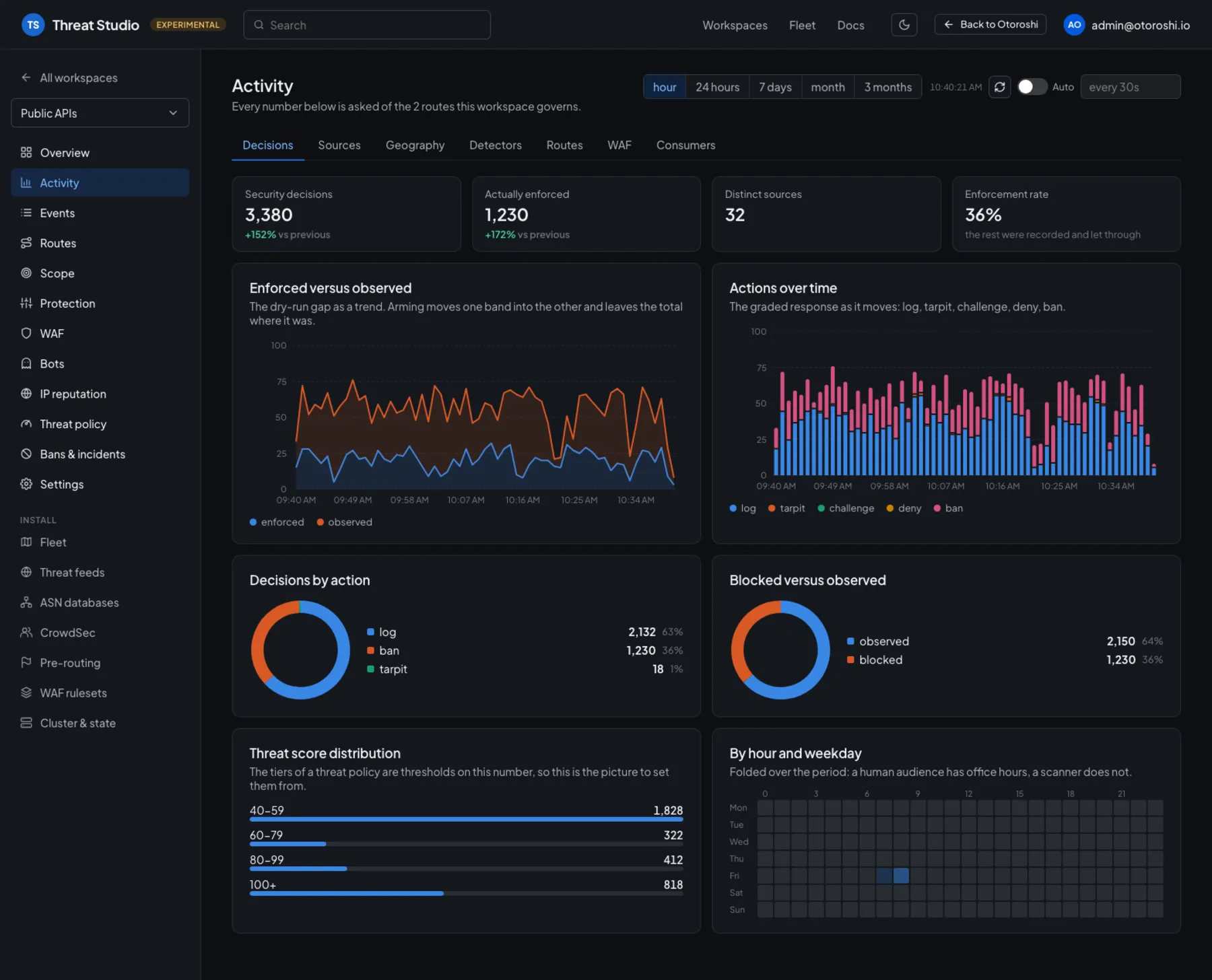This screenshot has width=1212, height=980.
Task: Switch to the Detectors tab
Action: 496,145
